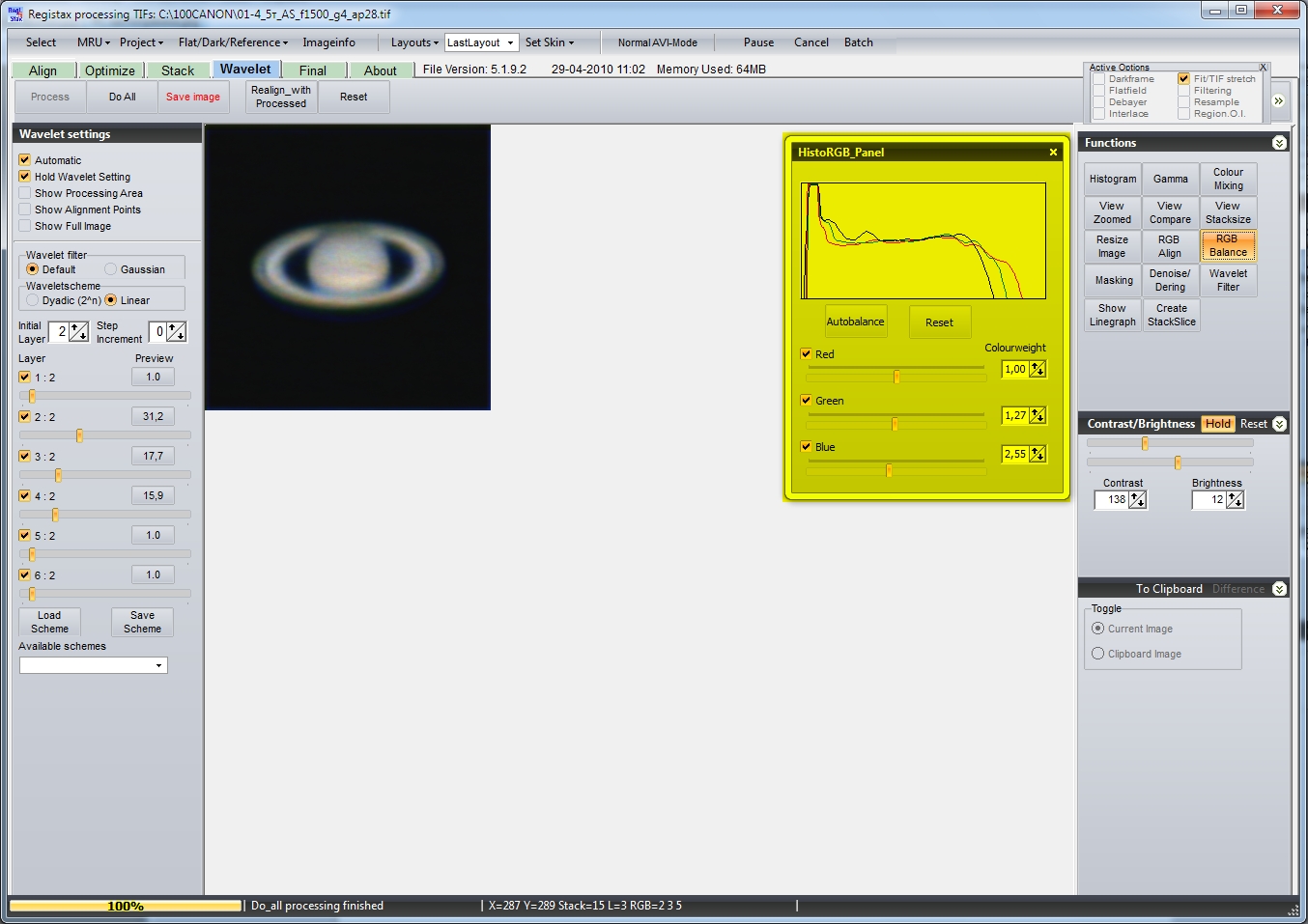Close the HistoRGB_Panel with its X icon
This screenshot has height=924, width=1308.
point(1053,153)
